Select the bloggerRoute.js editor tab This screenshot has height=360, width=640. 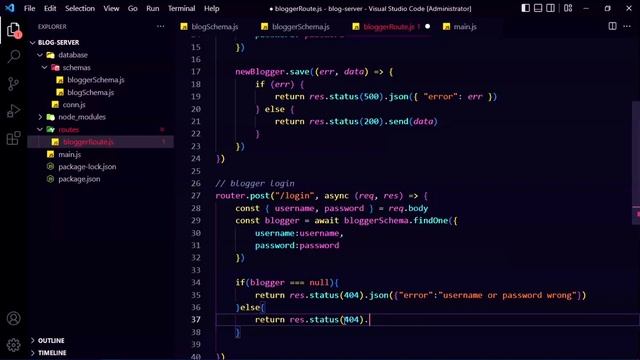[388, 27]
